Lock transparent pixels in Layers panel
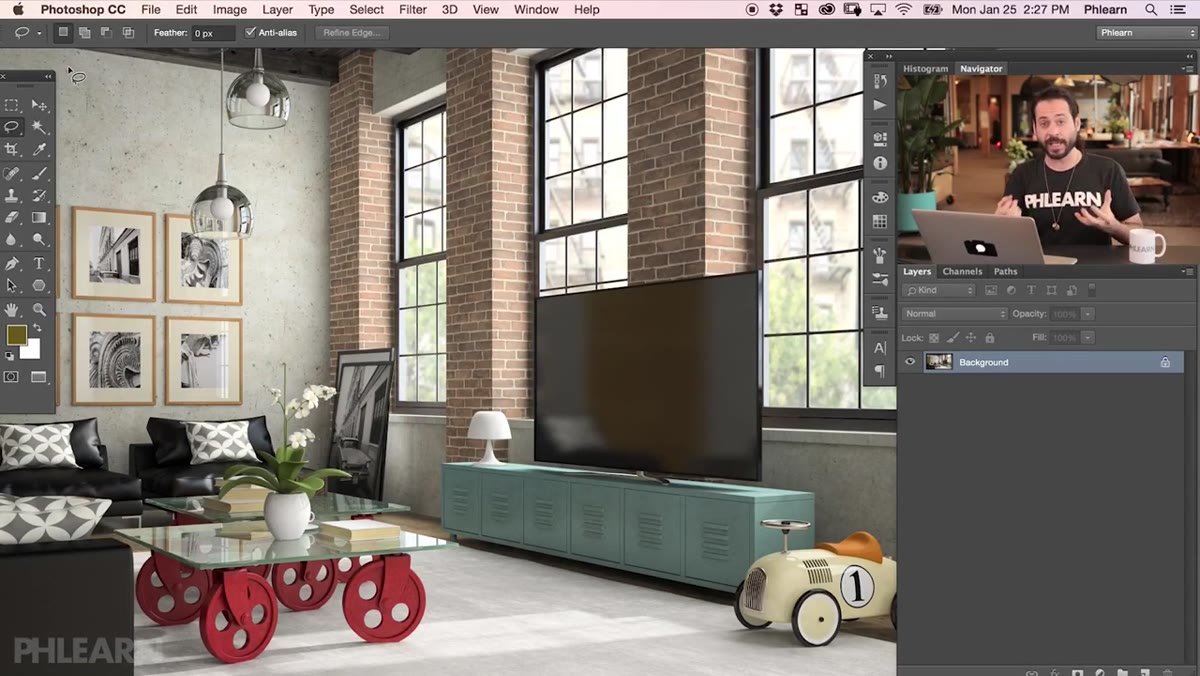 click(x=934, y=338)
